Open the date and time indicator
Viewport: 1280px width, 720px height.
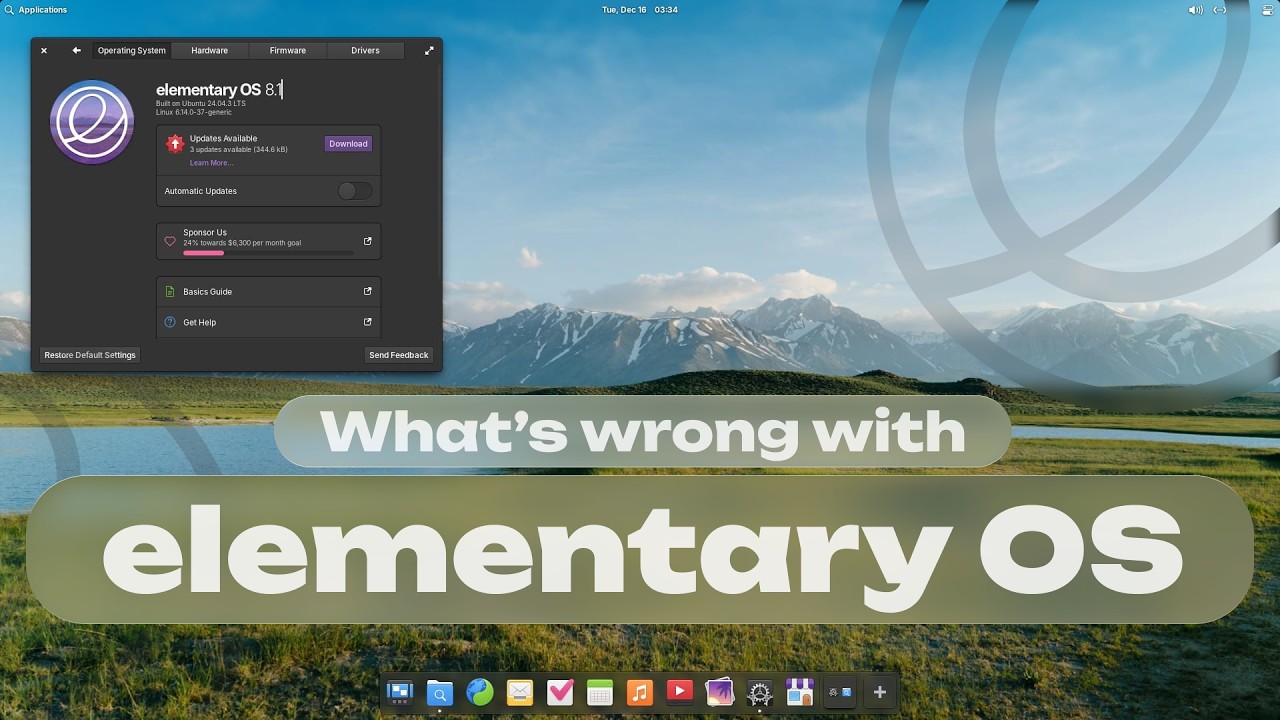click(640, 10)
